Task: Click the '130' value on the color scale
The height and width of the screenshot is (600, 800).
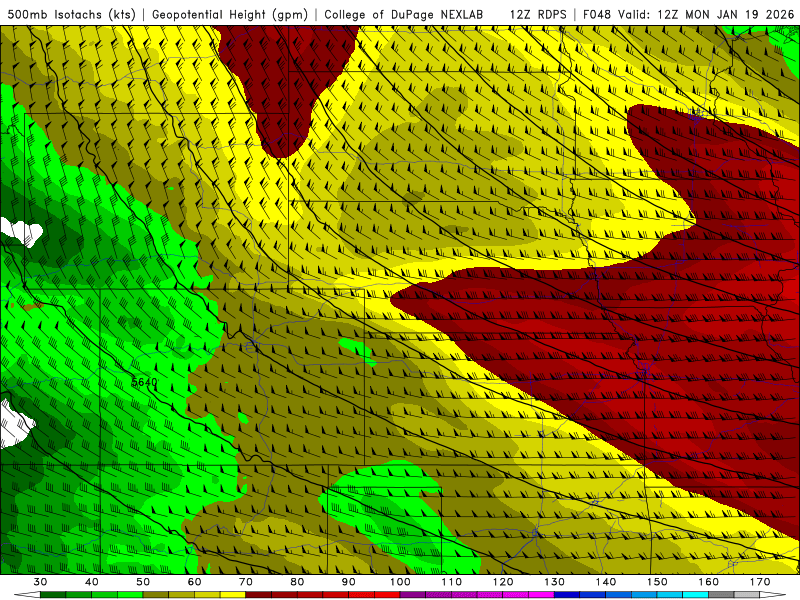Action: coord(555,582)
